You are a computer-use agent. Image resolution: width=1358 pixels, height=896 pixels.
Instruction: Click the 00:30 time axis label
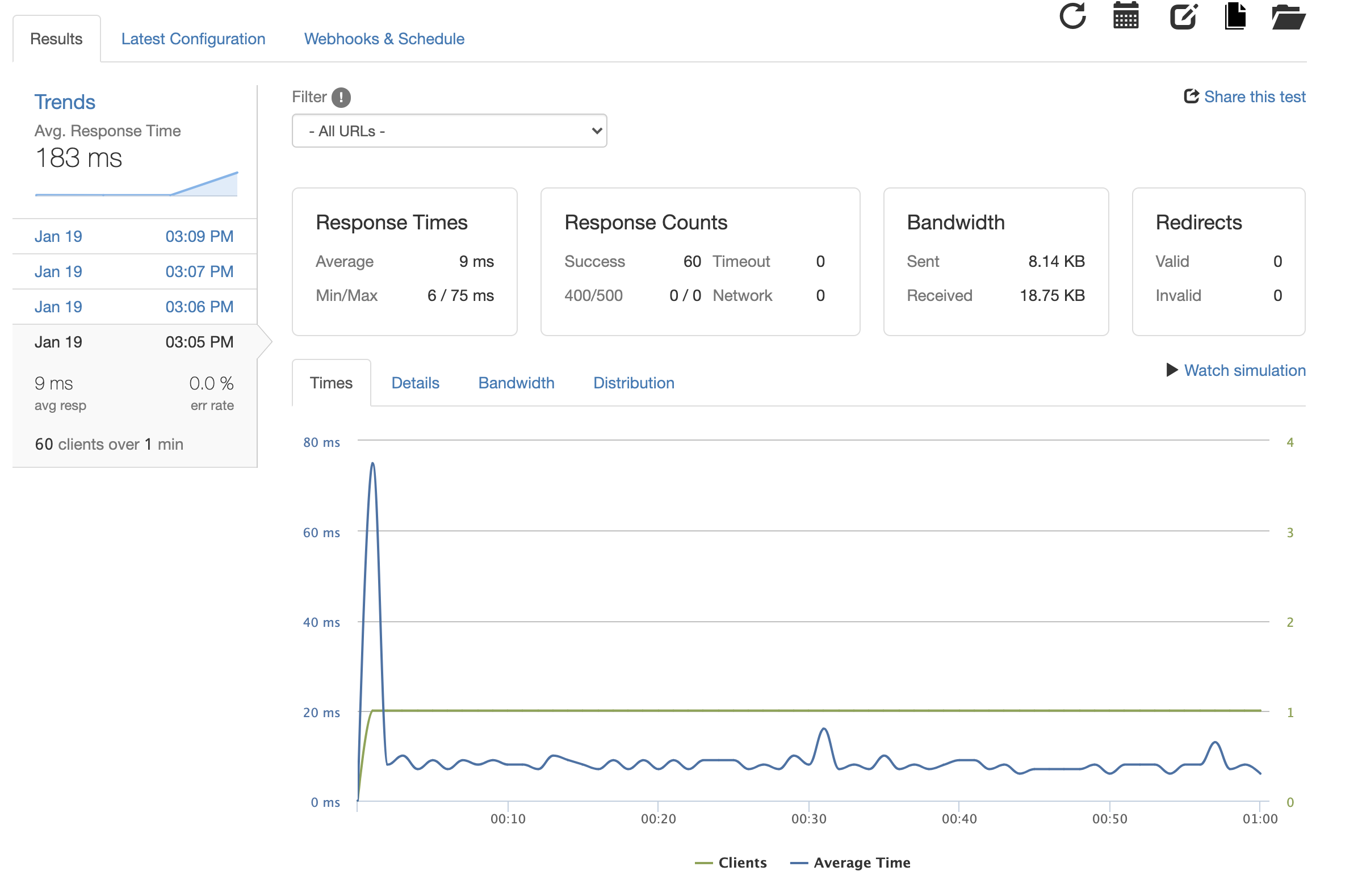[808, 818]
